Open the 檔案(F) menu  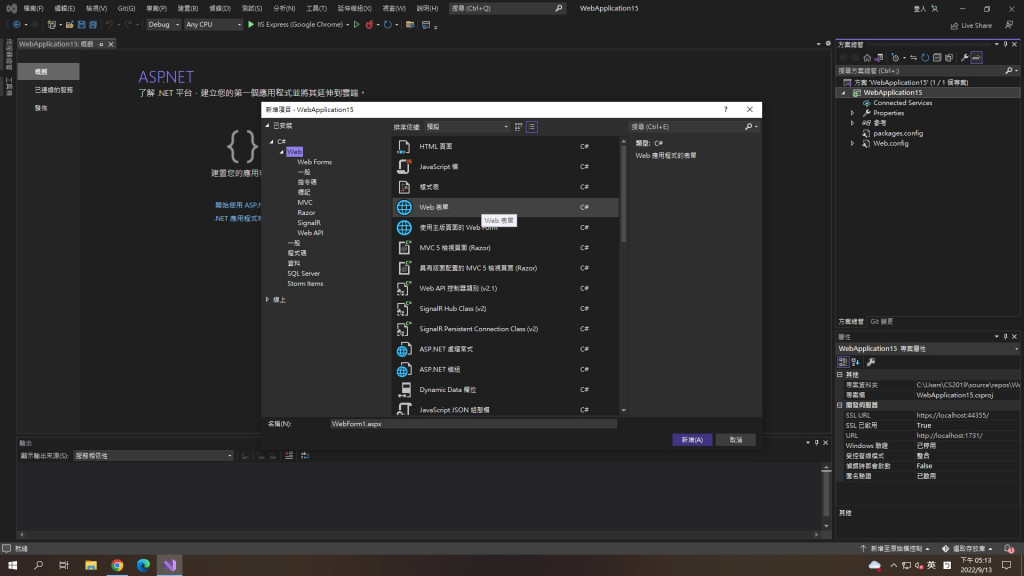pyautogui.click(x=33, y=8)
